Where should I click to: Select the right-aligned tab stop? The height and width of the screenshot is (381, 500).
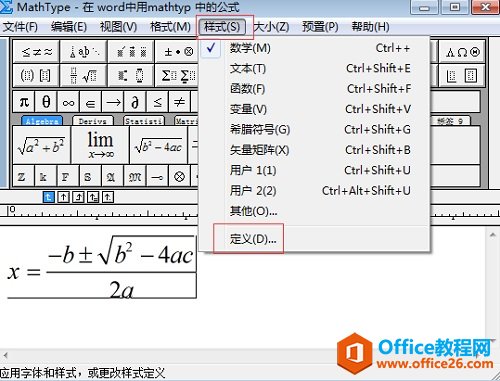click(x=78, y=197)
